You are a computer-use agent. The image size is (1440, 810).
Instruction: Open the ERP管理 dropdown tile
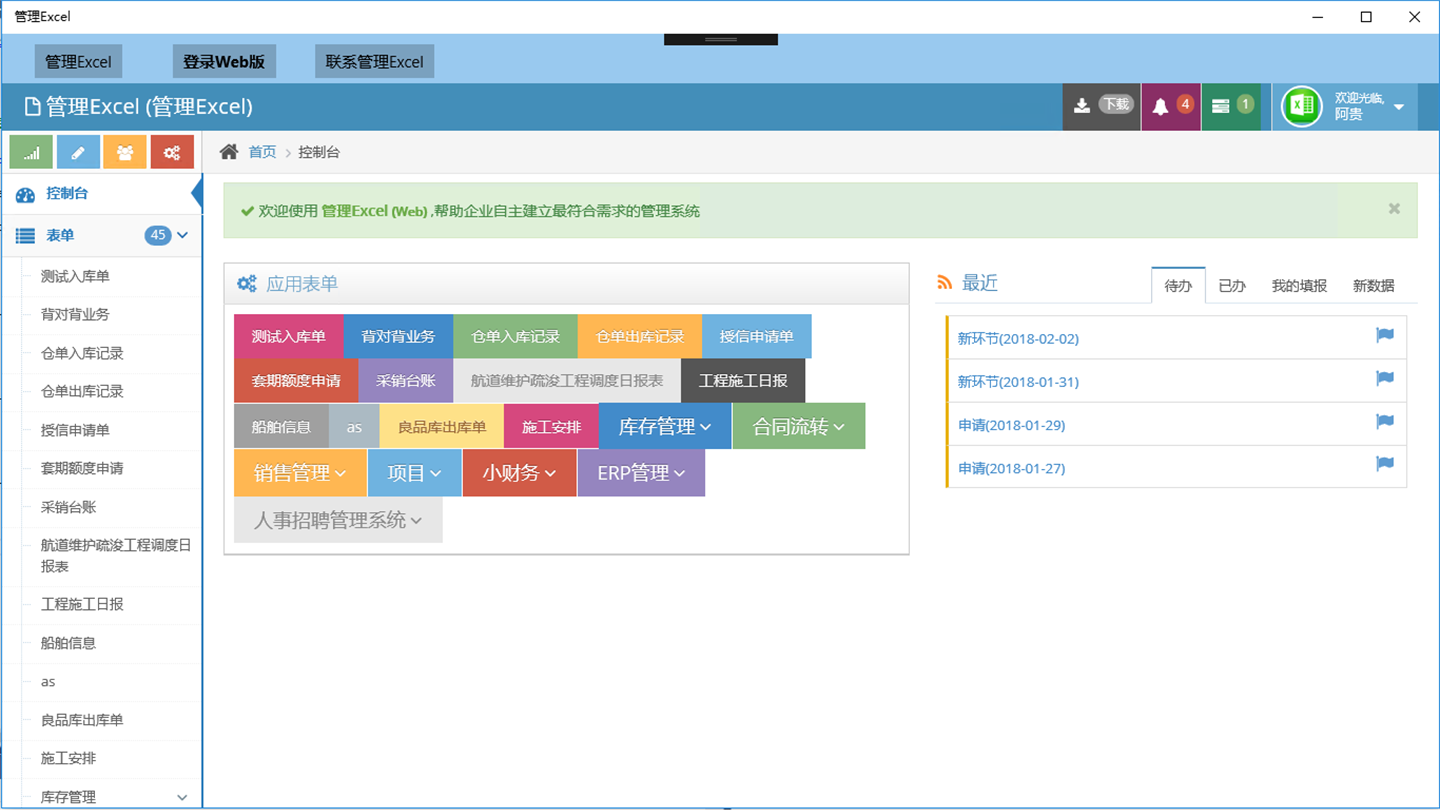pos(641,473)
